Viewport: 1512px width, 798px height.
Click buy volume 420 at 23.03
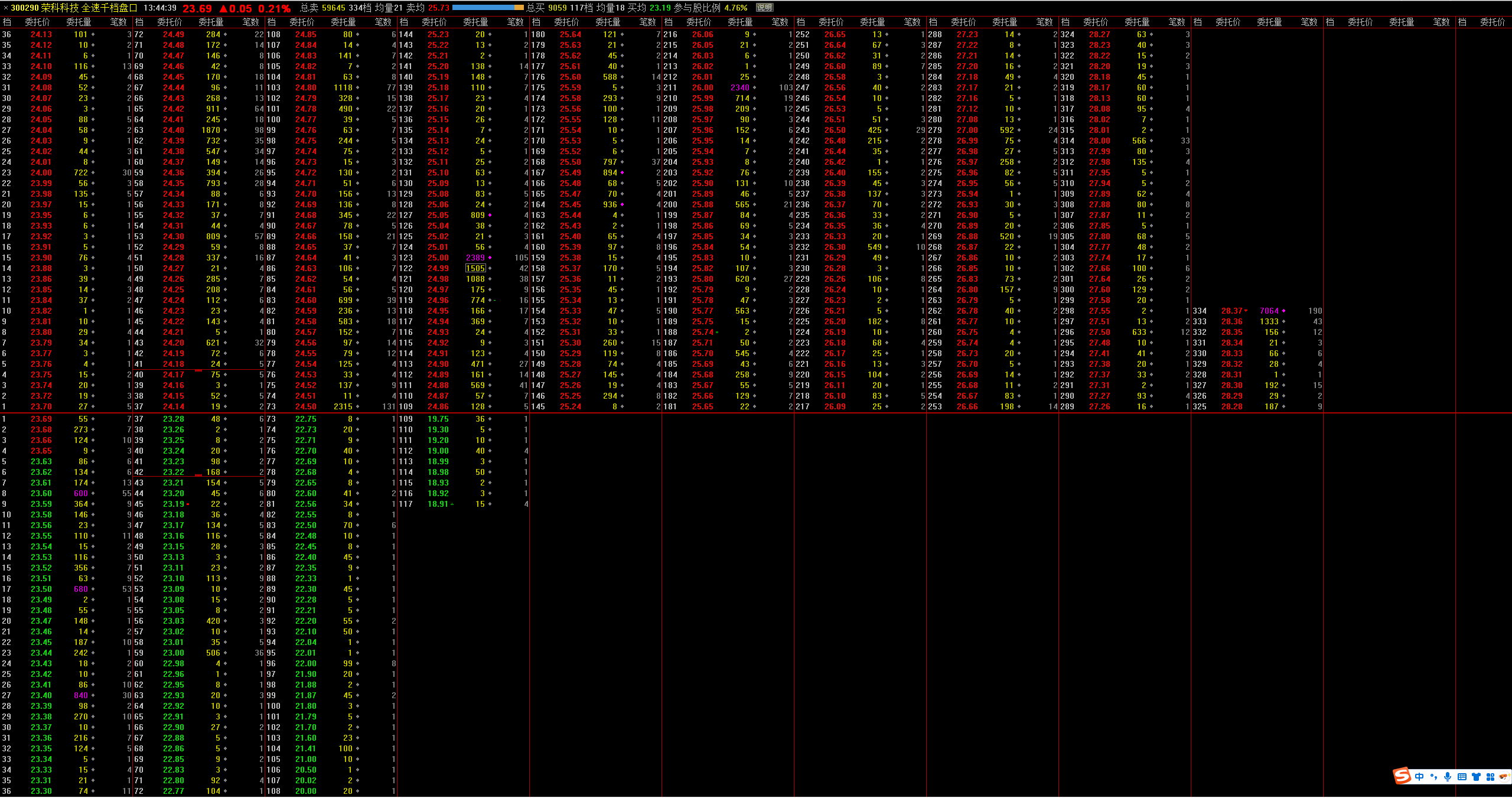click(213, 621)
